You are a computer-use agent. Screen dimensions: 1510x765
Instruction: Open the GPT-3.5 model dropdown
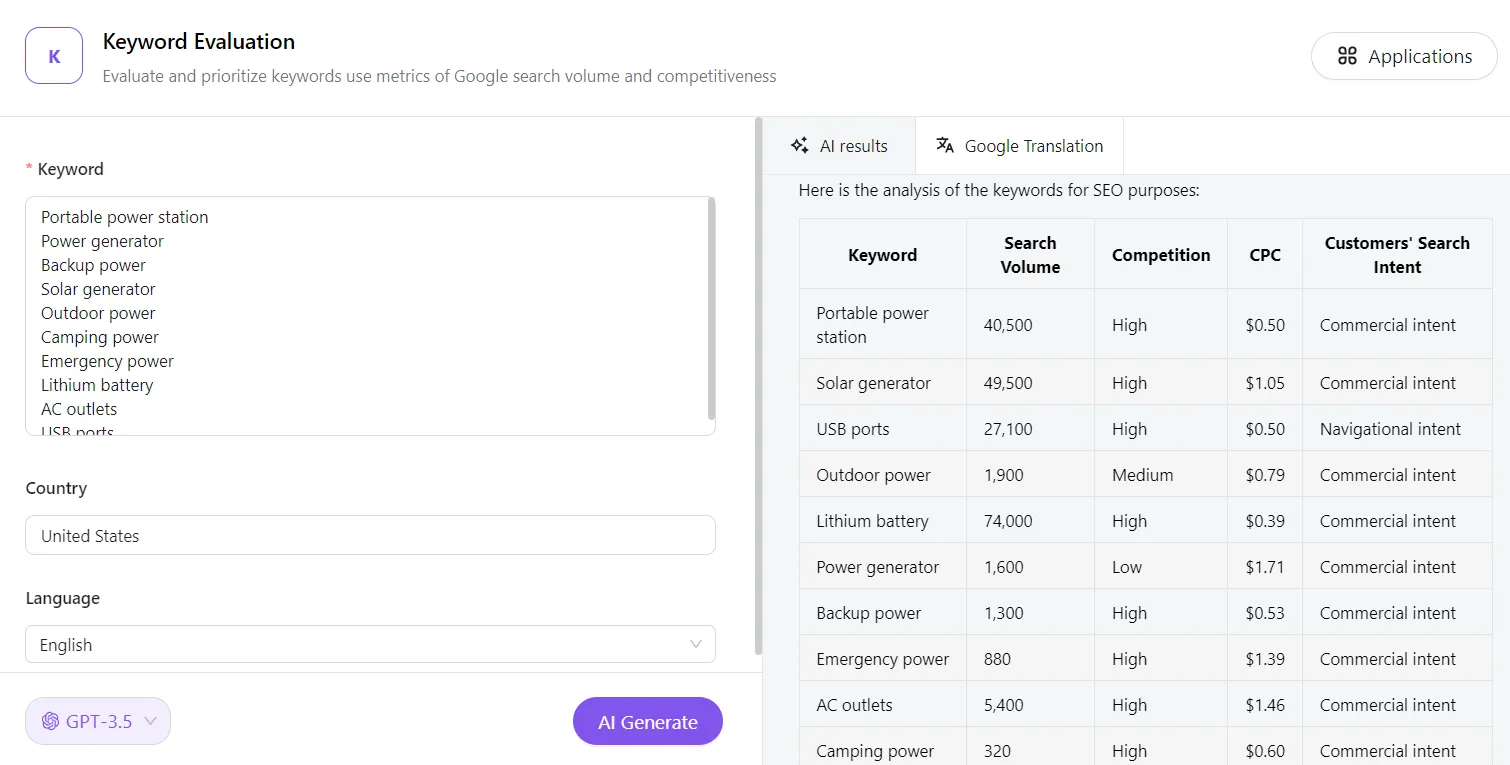[x=98, y=721]
